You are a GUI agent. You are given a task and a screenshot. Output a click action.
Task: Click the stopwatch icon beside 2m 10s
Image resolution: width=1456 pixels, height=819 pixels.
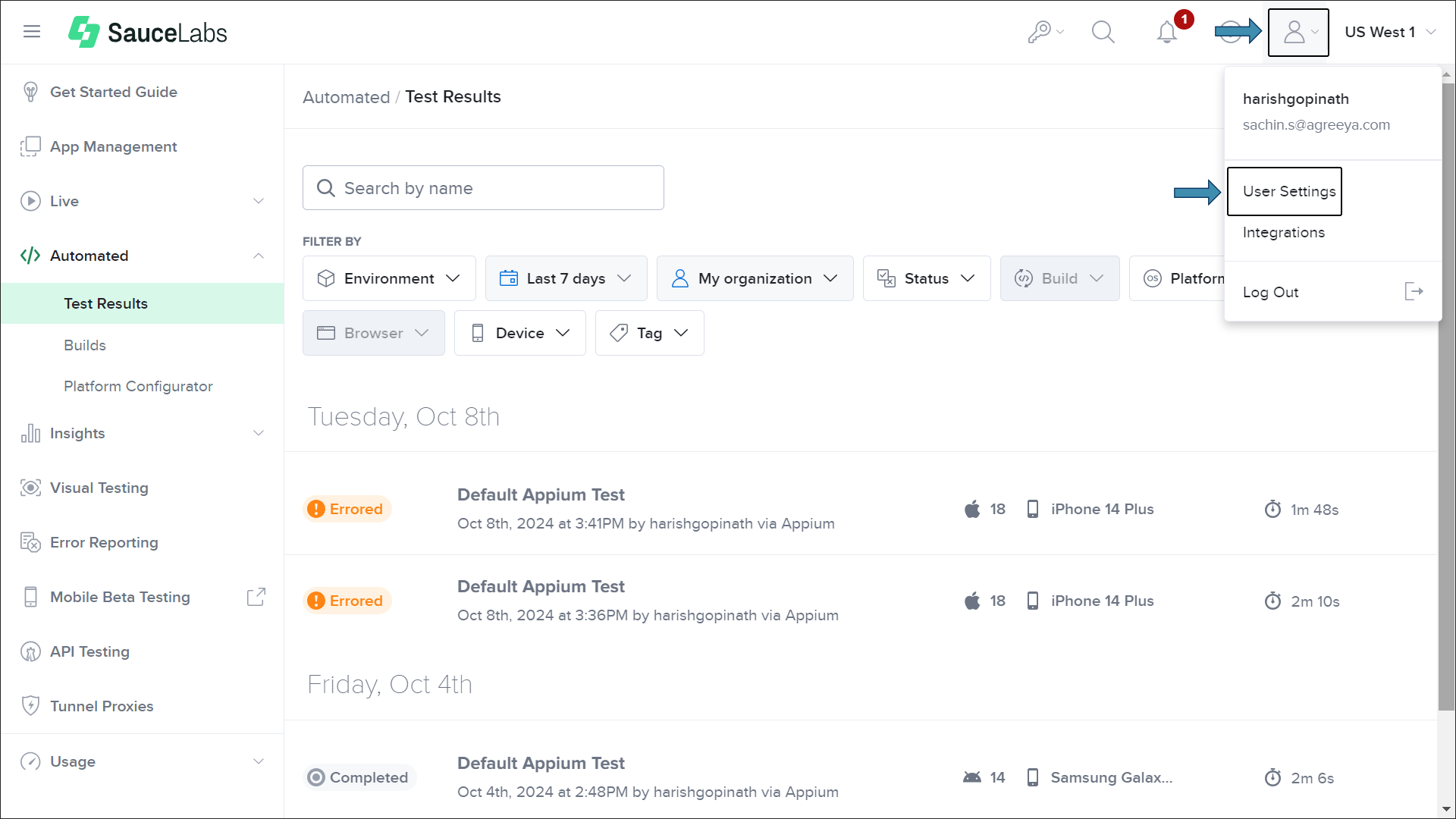pyautogui.click(x=1272, y=601)
